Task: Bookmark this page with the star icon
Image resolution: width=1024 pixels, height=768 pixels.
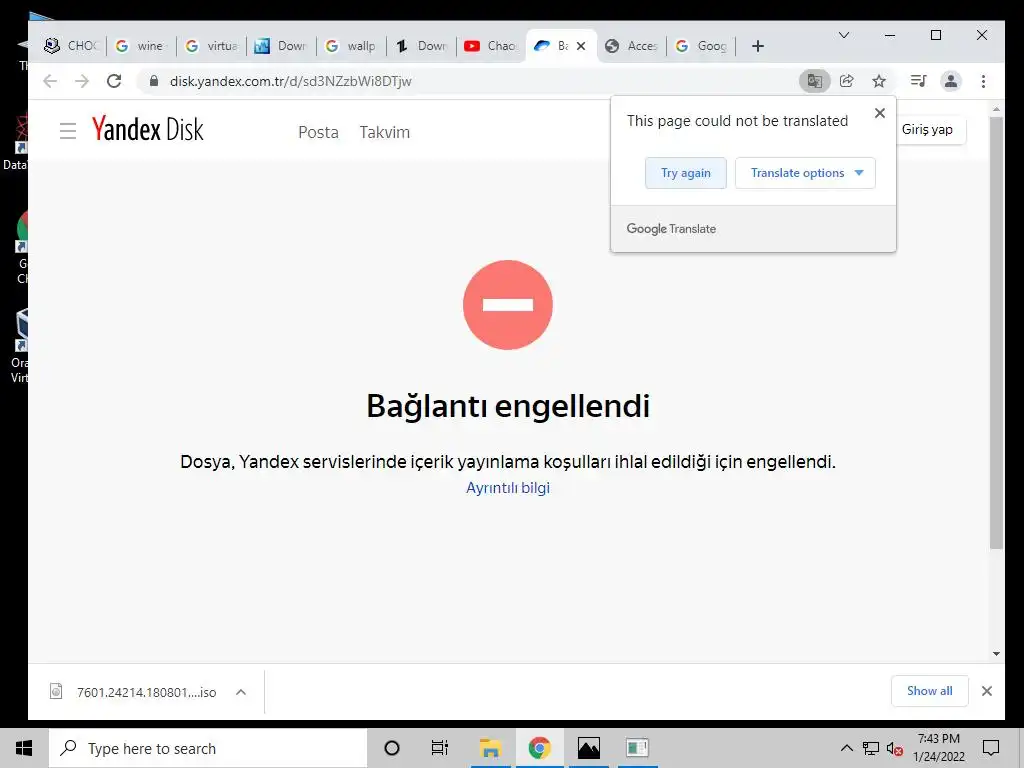Action: pyautogui.click(x=879, y=81)
